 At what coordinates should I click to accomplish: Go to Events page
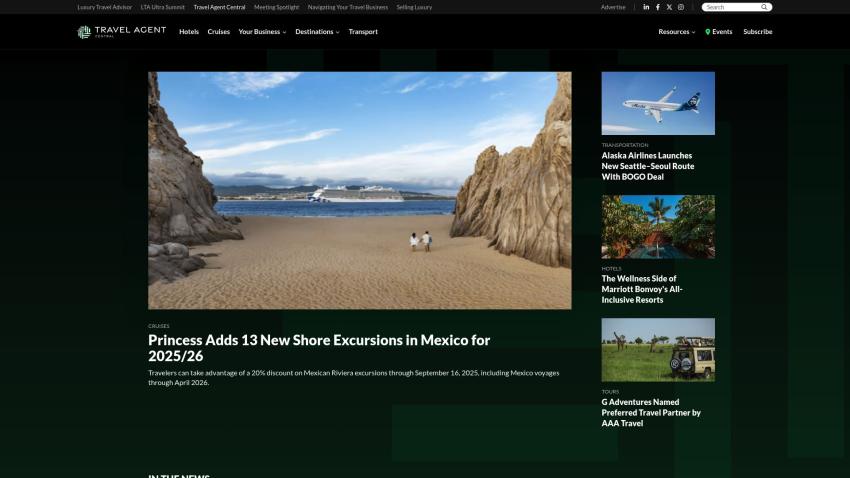[722, 31]
